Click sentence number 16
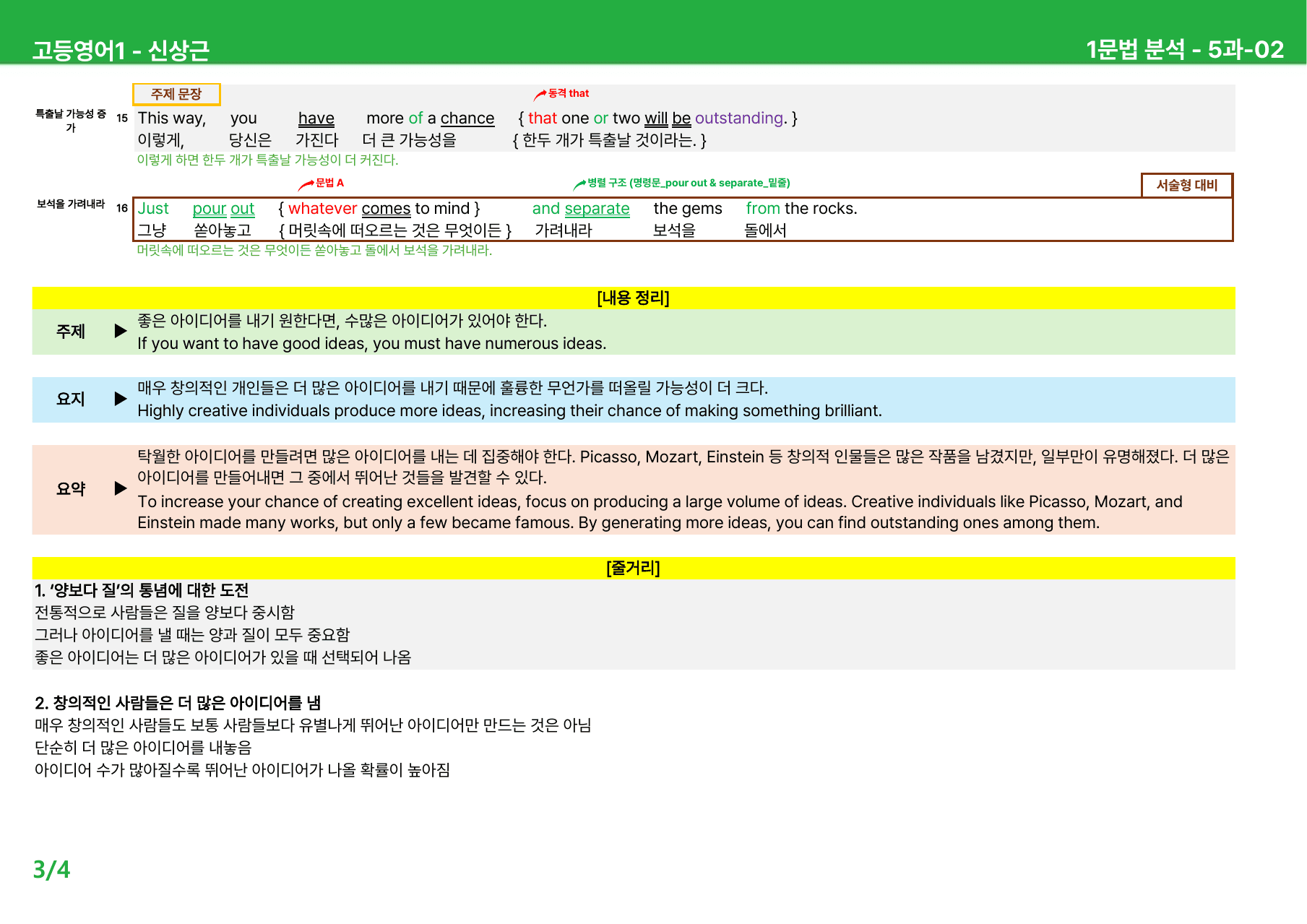Screen dimensions: 1307x924 point(122,208)
